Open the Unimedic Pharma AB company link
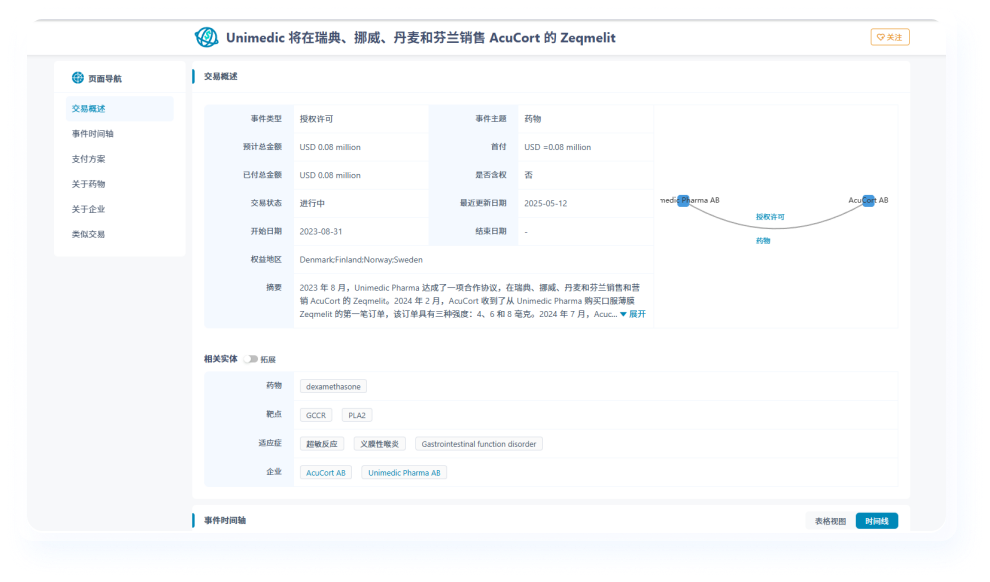This screenshot has width=990, height=582. click(x=404, y=473)
